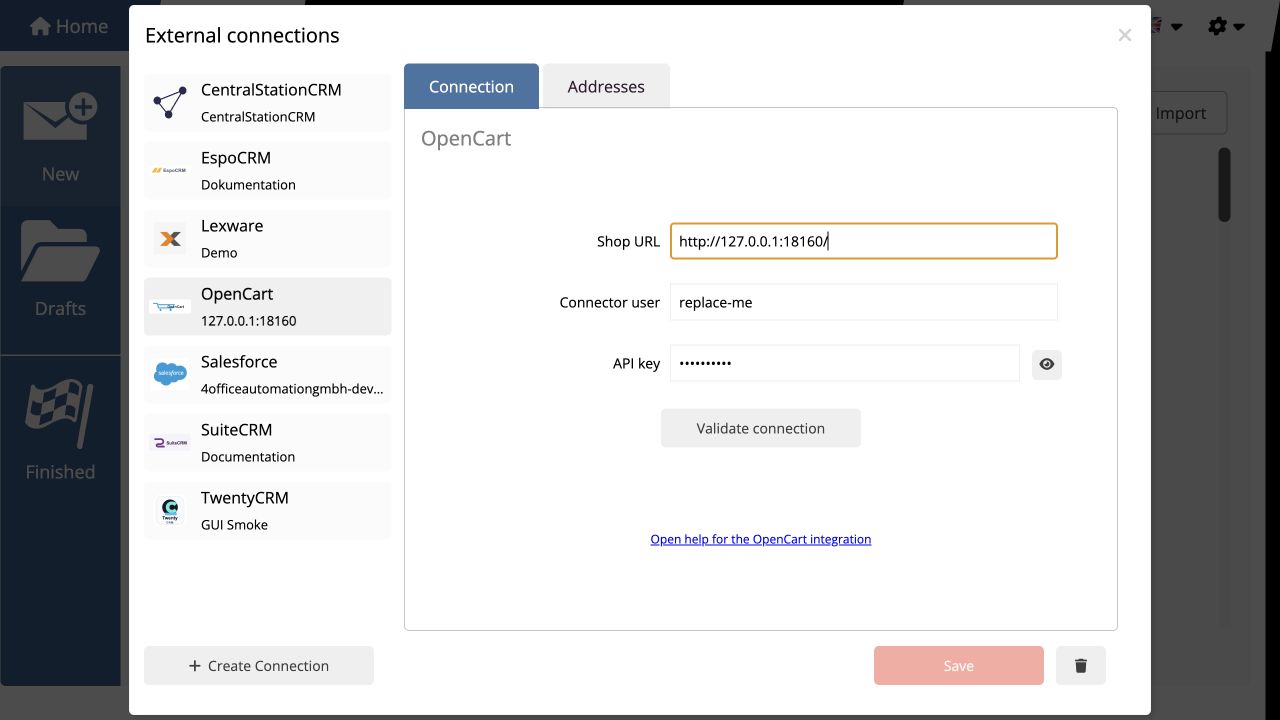This screenshot has width=1280, height=720.
Task: Click the API key label
Action: point(637,363)
